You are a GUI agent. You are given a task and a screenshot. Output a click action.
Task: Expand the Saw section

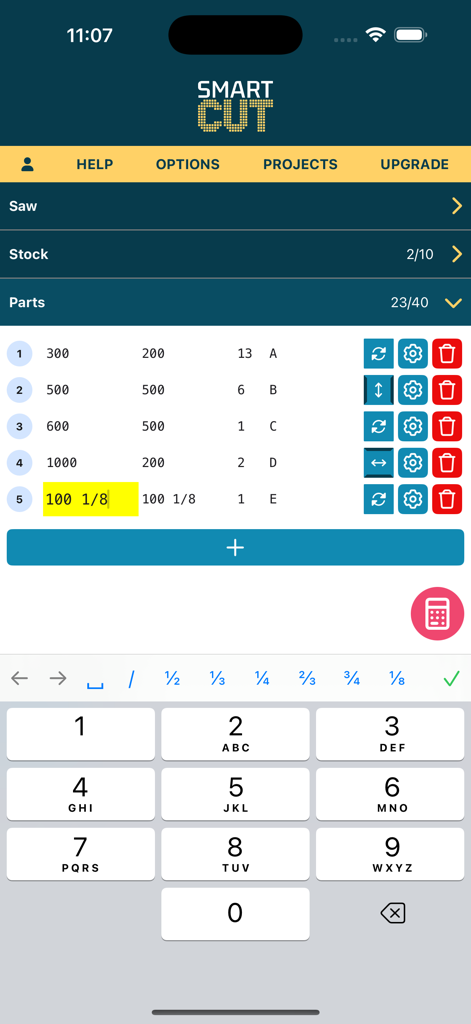[x=235, y=206]
